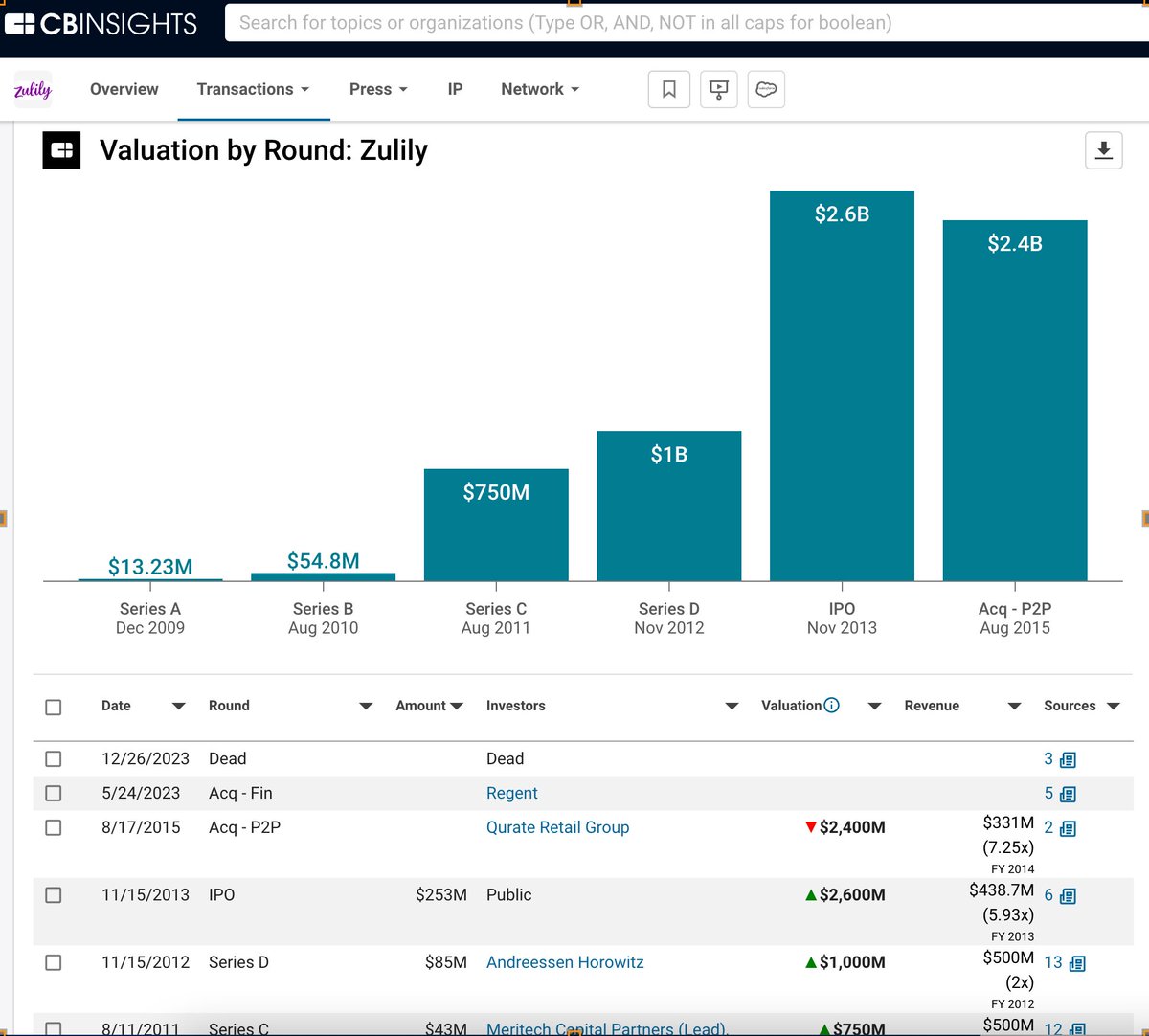Click the IPO Nov 2013 axis label
This screenshot has height=1036, width=1149.
(842, 619)
